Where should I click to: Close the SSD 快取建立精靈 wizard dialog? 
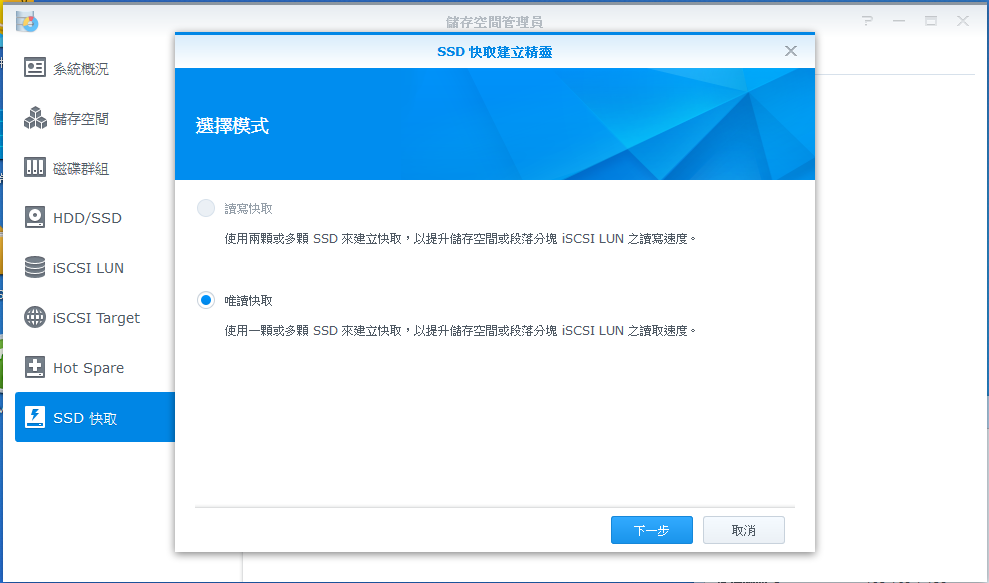pos(790,51)
